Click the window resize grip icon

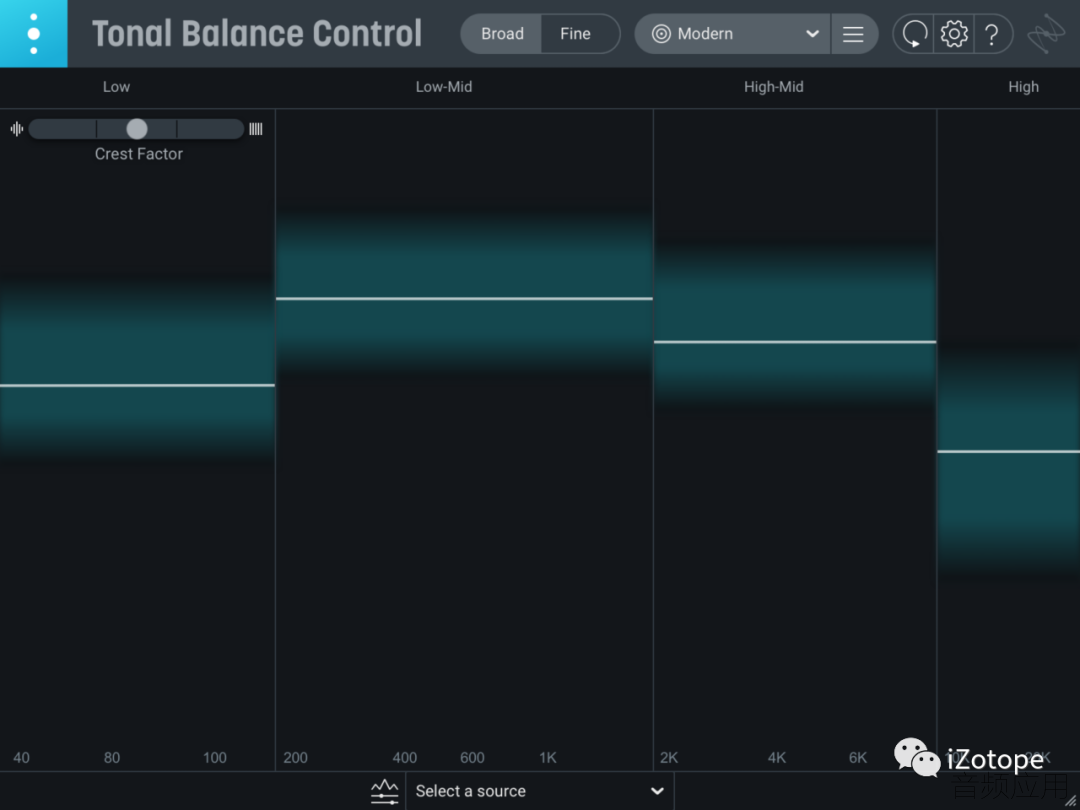1070,800
